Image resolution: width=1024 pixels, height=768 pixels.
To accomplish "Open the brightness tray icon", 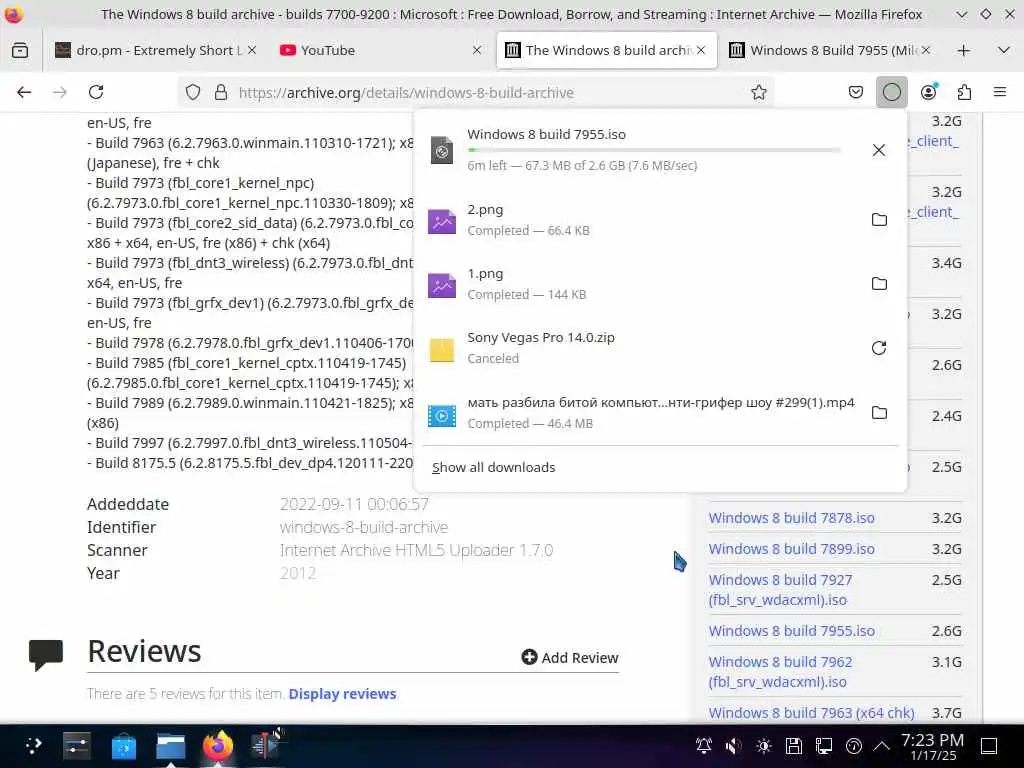I will (763, 746).
